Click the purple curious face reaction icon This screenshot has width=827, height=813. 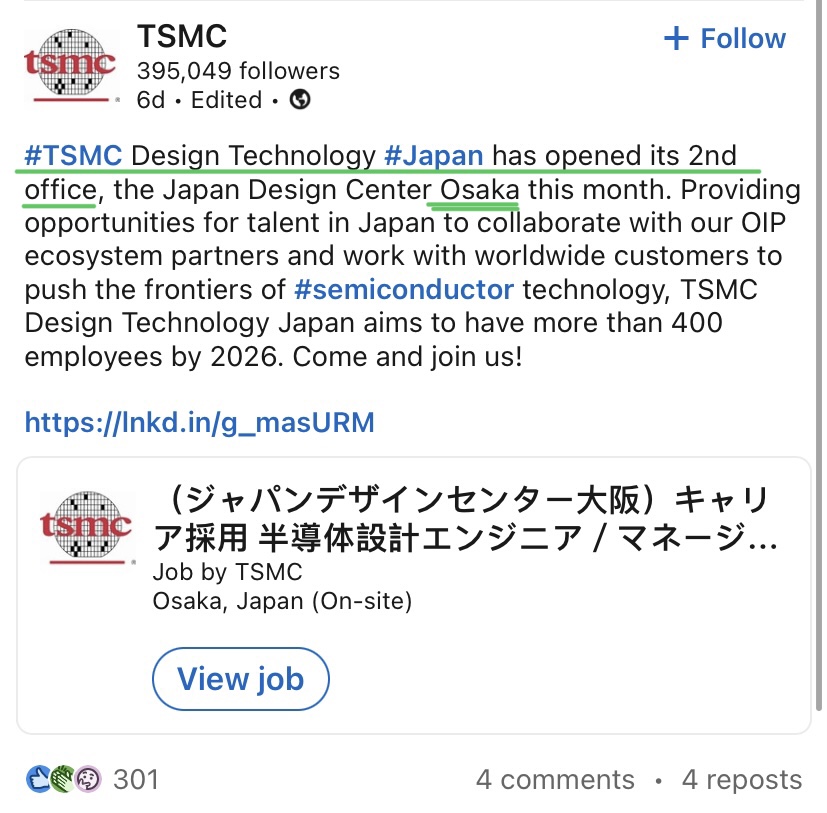click(x=88, y=779)
